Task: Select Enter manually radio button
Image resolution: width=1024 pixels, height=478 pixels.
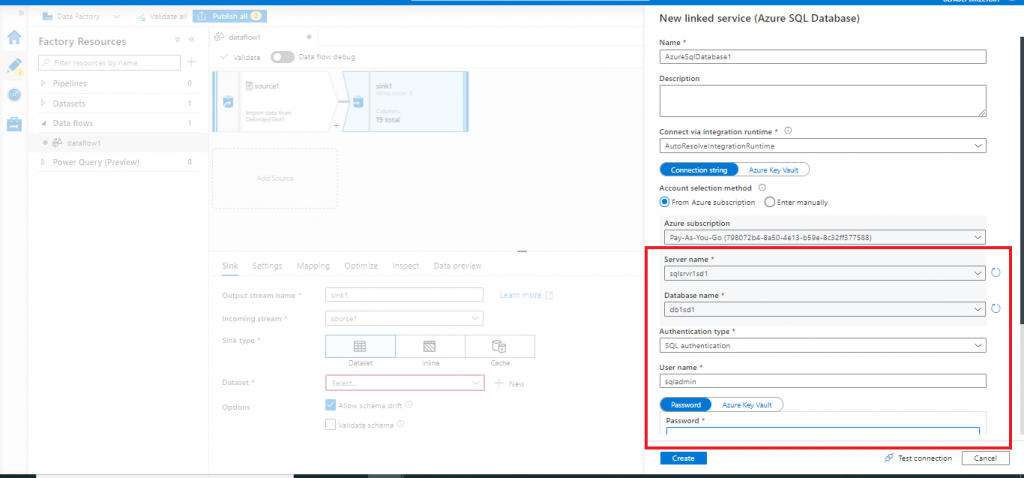Action: pyautogui.click(x=769, y=202)
